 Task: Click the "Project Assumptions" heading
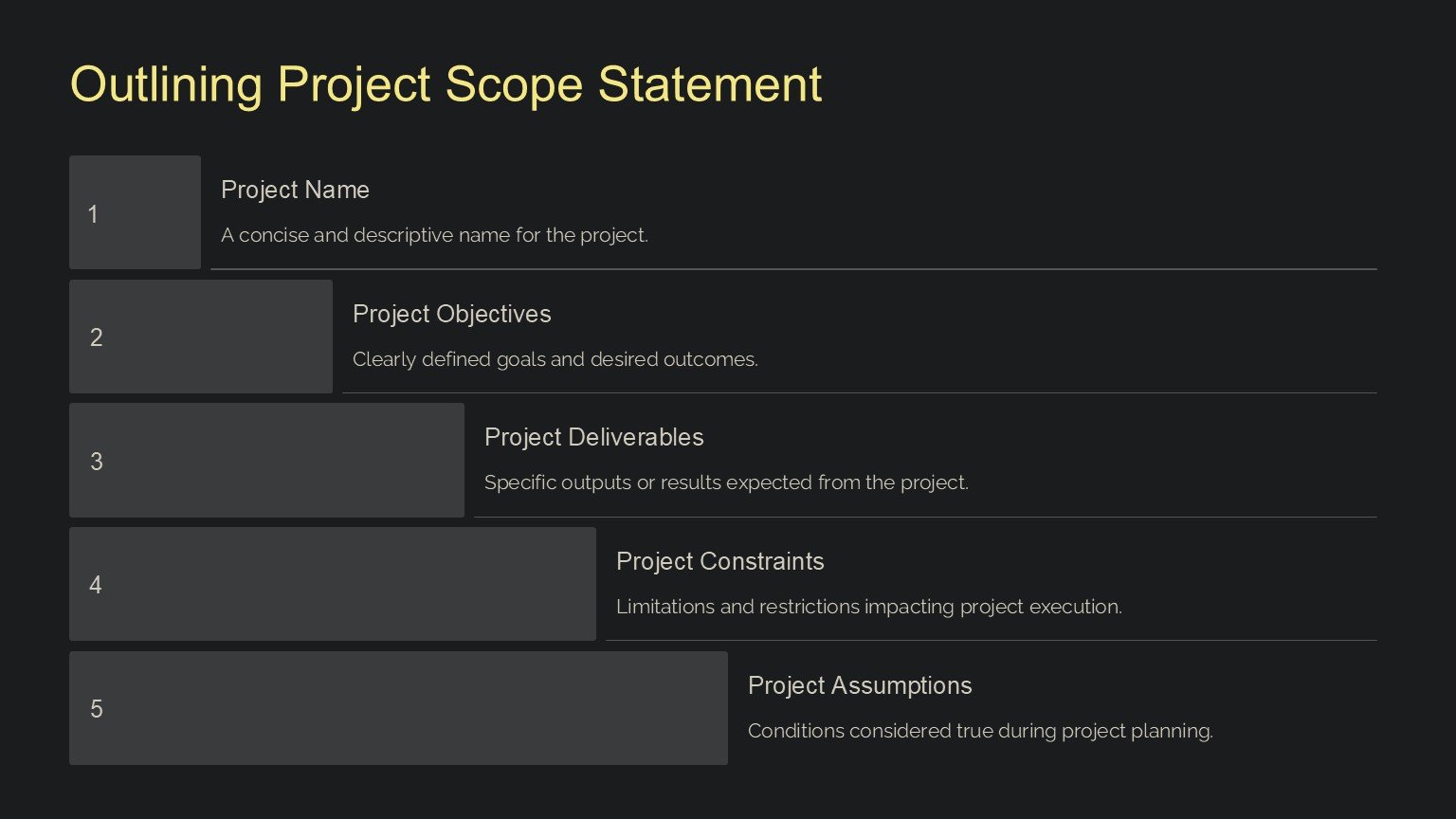tap(860, 685)
